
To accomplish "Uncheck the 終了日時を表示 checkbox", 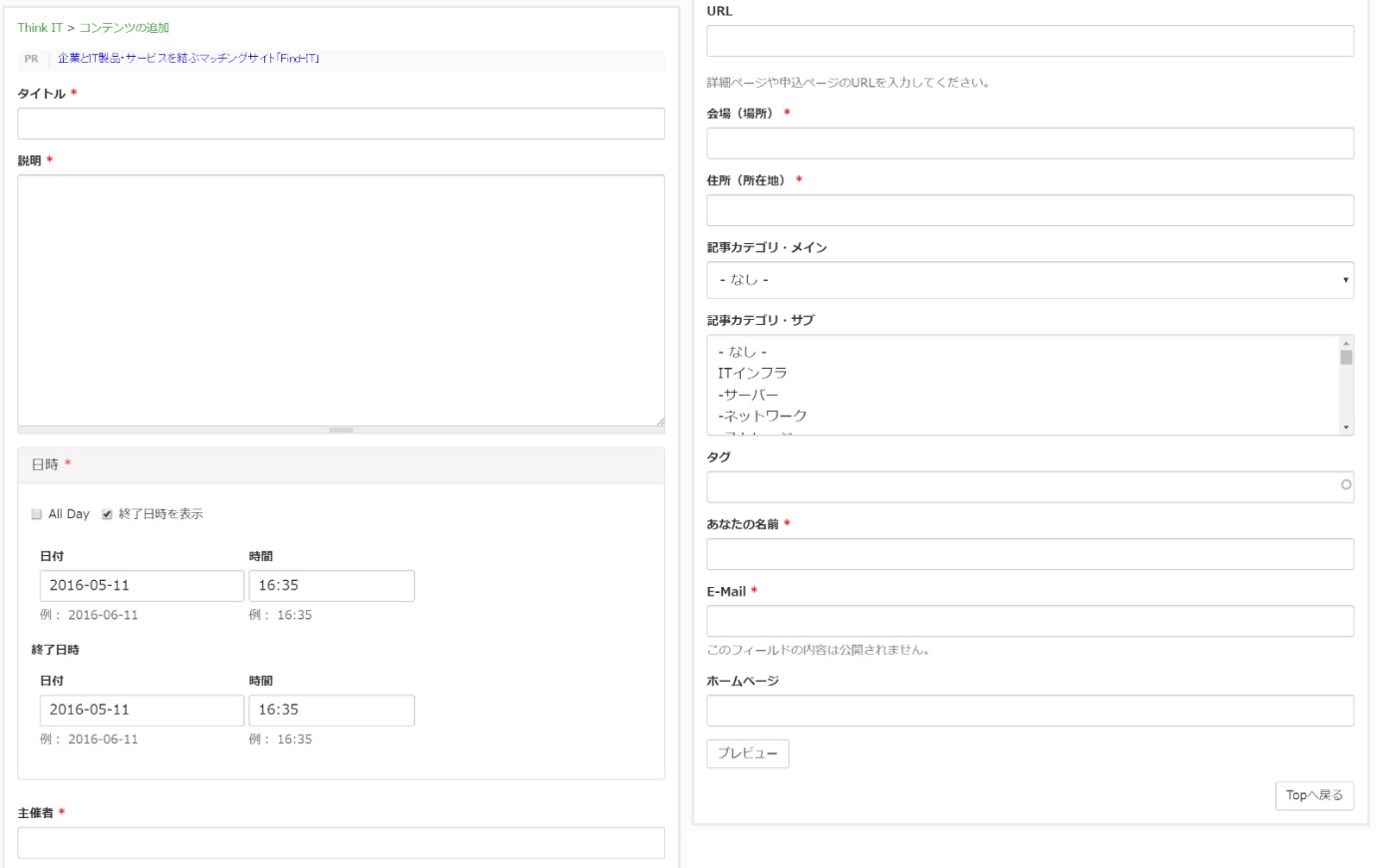I will (107, 514).
